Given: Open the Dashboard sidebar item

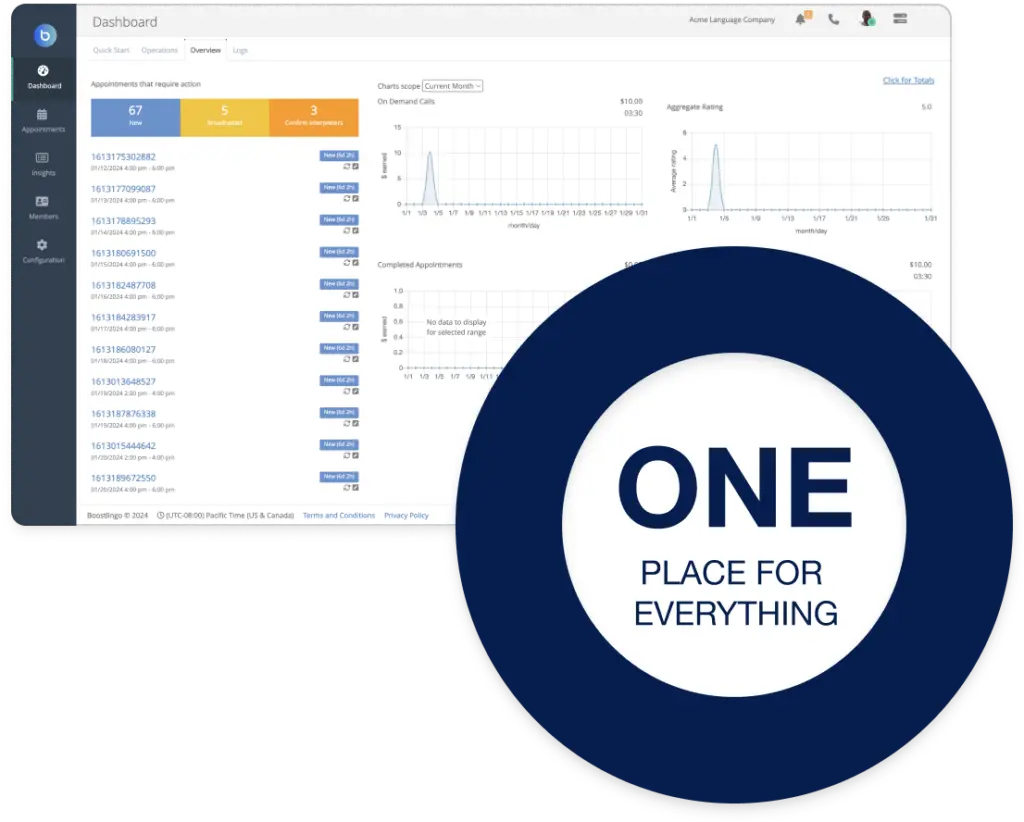Looking at the screenshot, I should click(x=44, y=77).
